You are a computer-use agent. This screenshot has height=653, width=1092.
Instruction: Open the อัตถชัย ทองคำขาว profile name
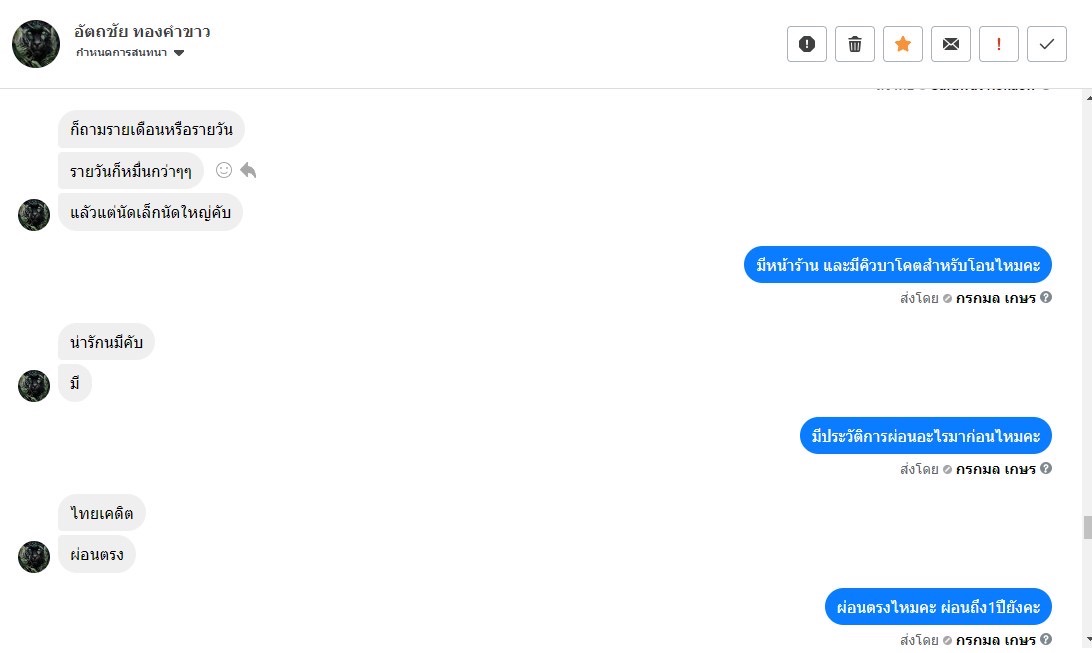(x=142, y=32)
